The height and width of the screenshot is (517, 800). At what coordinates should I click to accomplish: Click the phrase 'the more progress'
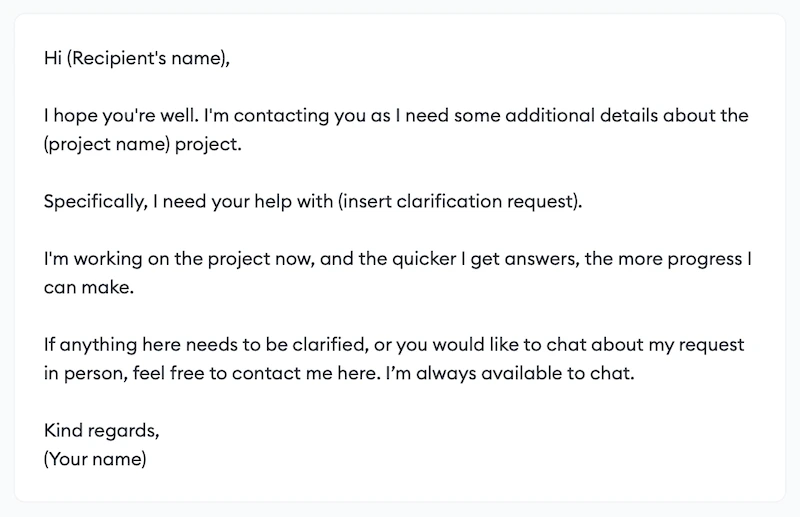(x=663, y=259)
